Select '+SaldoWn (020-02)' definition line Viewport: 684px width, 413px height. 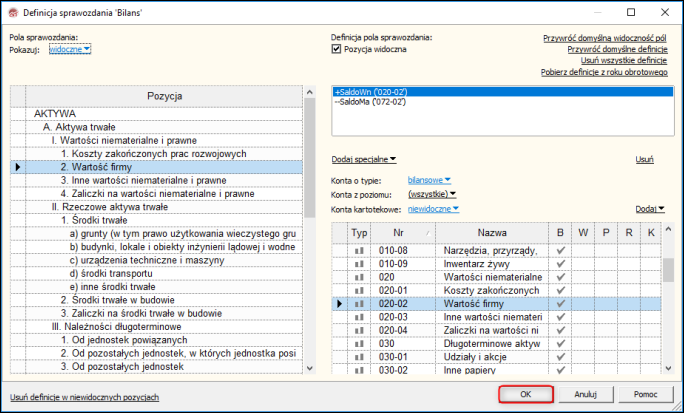pyautogui.click(x=374, y=92)
